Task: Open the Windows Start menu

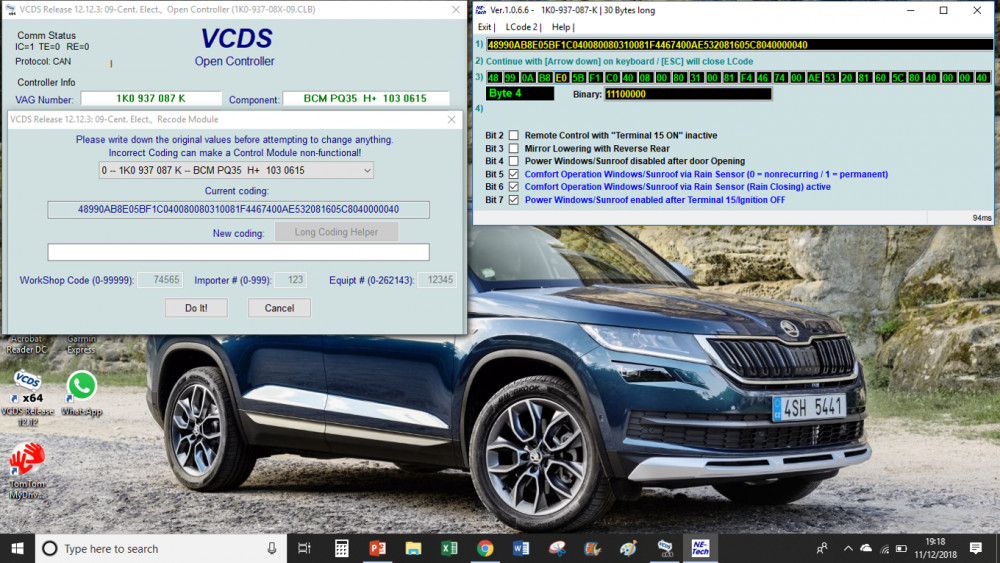Action: [17, 548]
